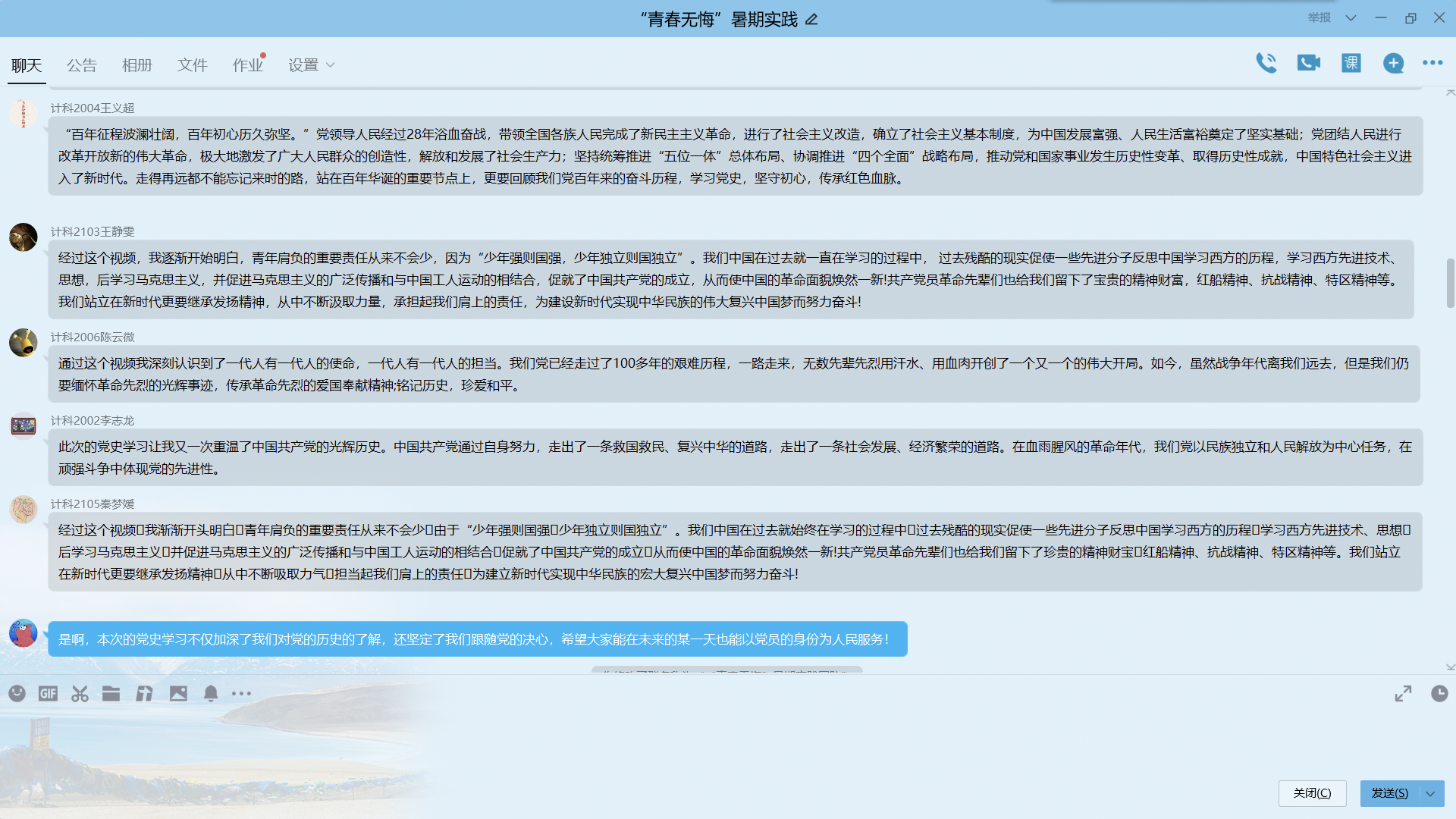
Task: Click the bell notification icon
Action: click(211, 693)
